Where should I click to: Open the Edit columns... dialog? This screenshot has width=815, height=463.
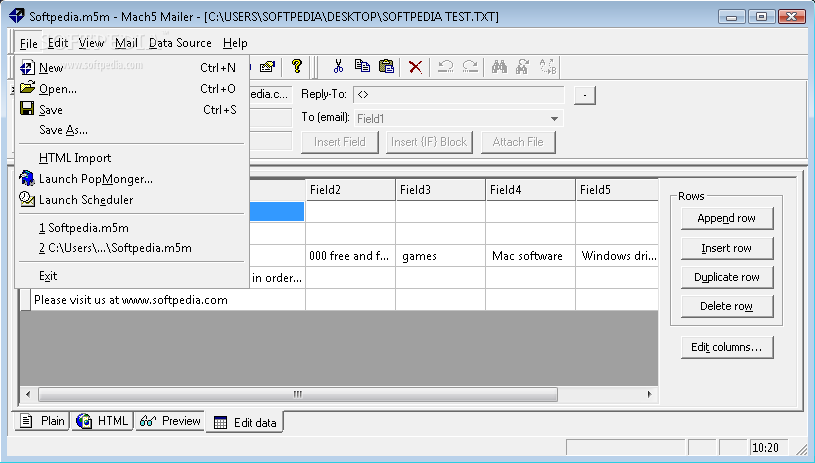click(727, 347)
